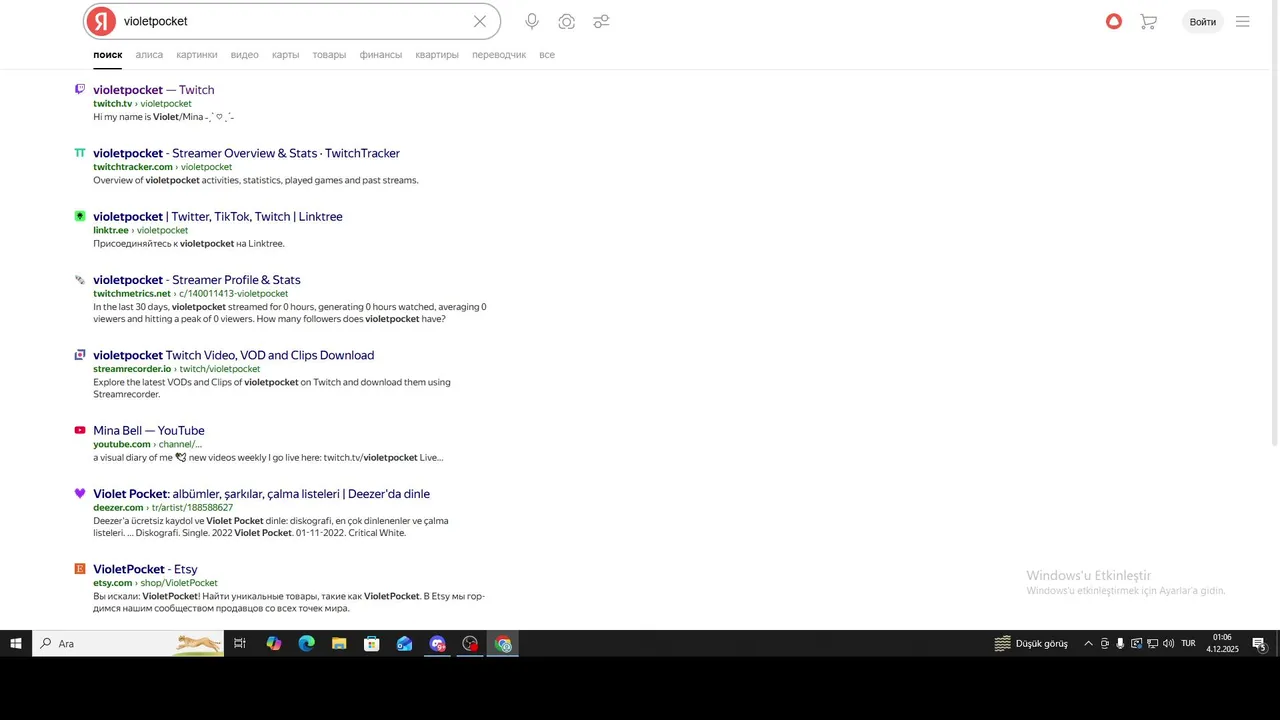Open the товары tab
Image resolution: width=1280 pixels, height=720 pixels.
point(329,55)
